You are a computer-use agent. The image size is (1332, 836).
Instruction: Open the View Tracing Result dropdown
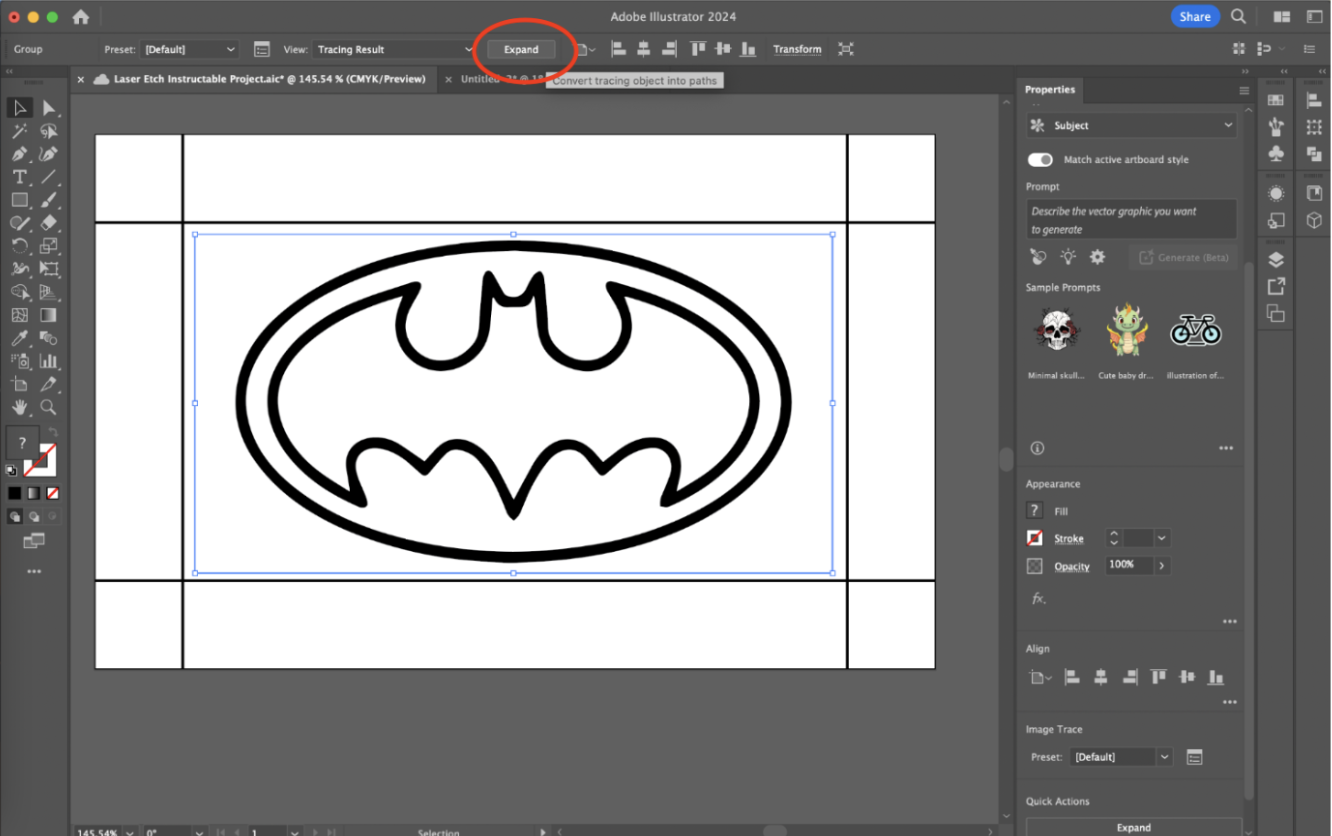[x=394, y=49]
